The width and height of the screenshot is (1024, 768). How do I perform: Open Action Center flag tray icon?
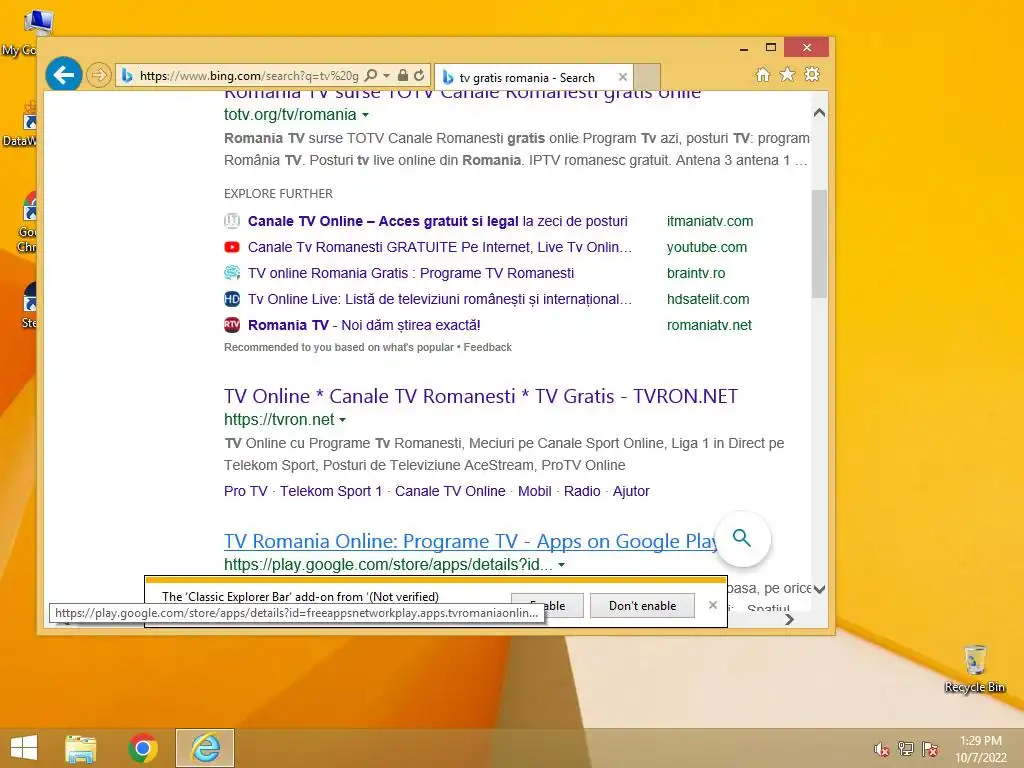pos(930,749)
